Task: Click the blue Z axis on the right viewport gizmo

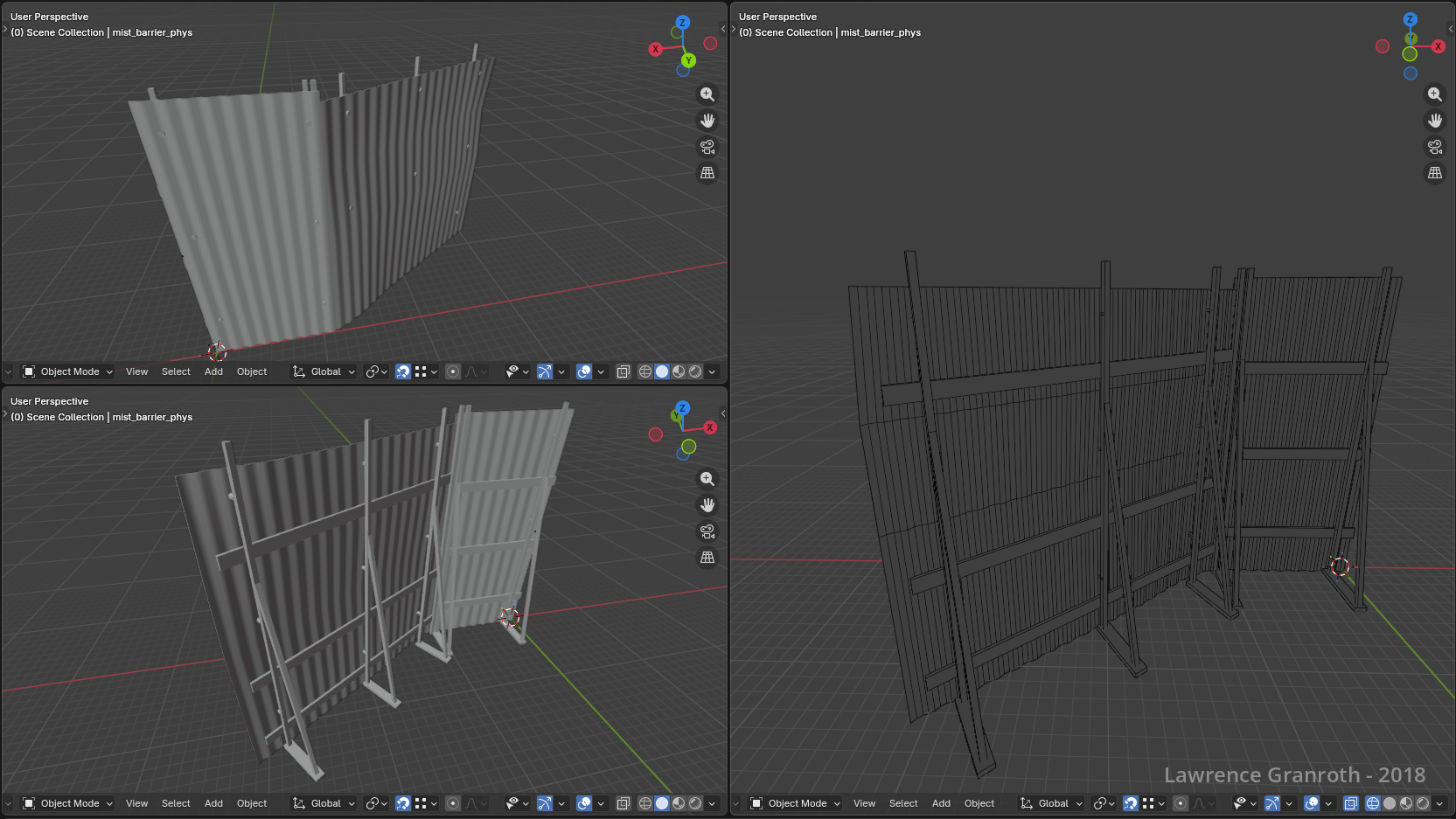Action: (x=1410, y=19)
